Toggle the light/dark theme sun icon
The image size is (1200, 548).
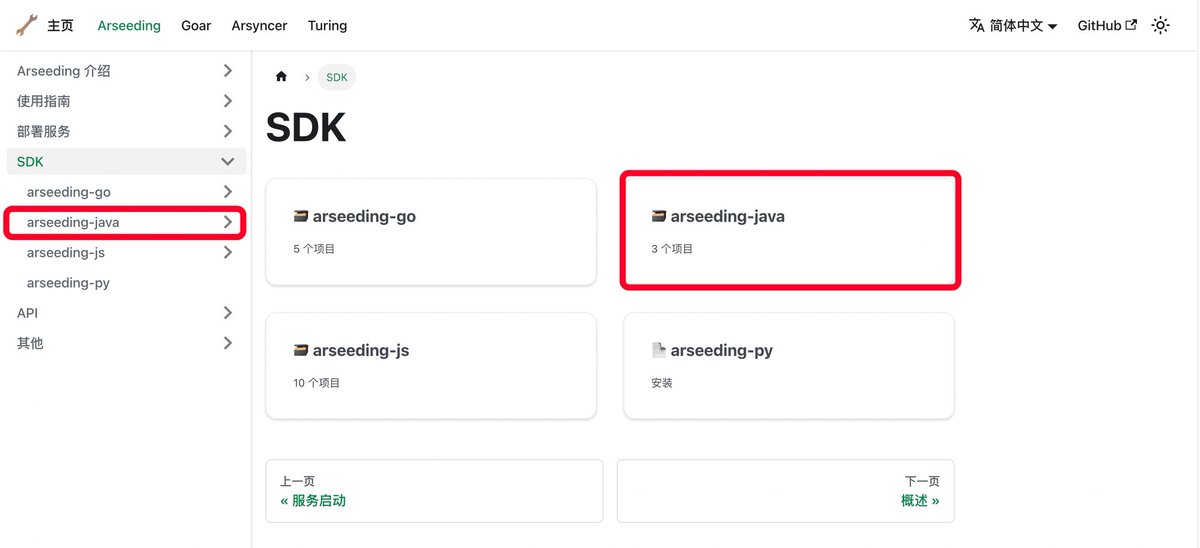coord(1160,26)
